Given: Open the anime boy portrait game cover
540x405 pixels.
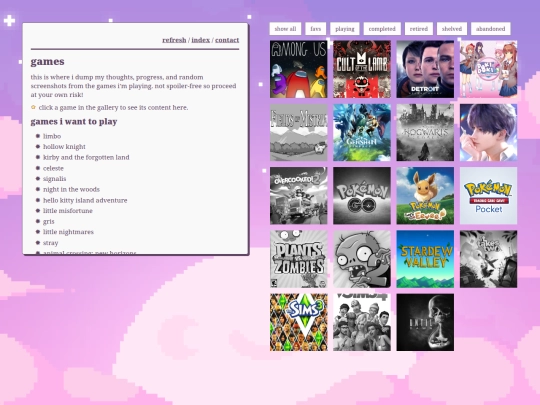Looking at the screenshot, I should click(x=488, y=133).
